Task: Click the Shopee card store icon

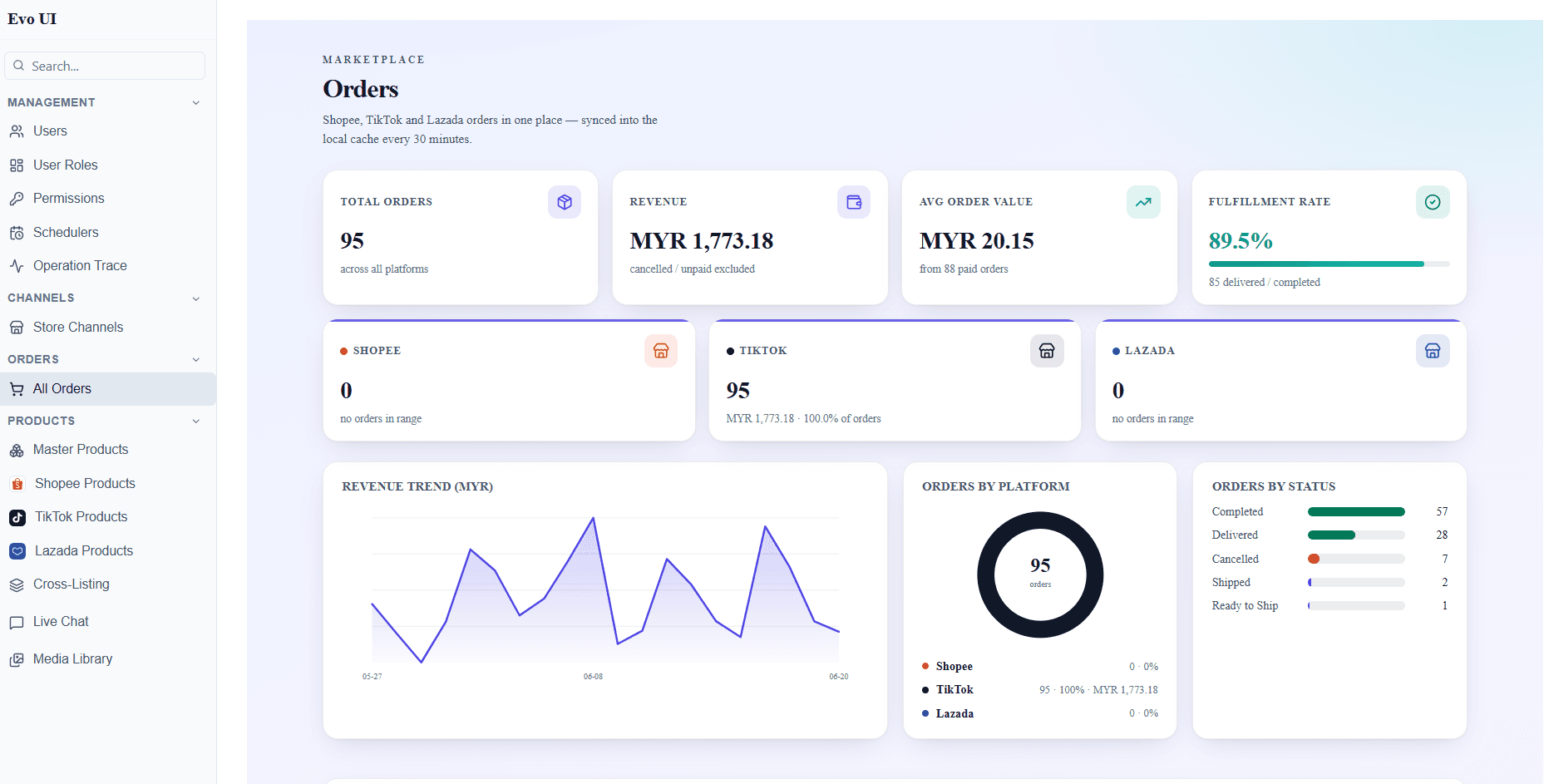Action: coord(661,351)
